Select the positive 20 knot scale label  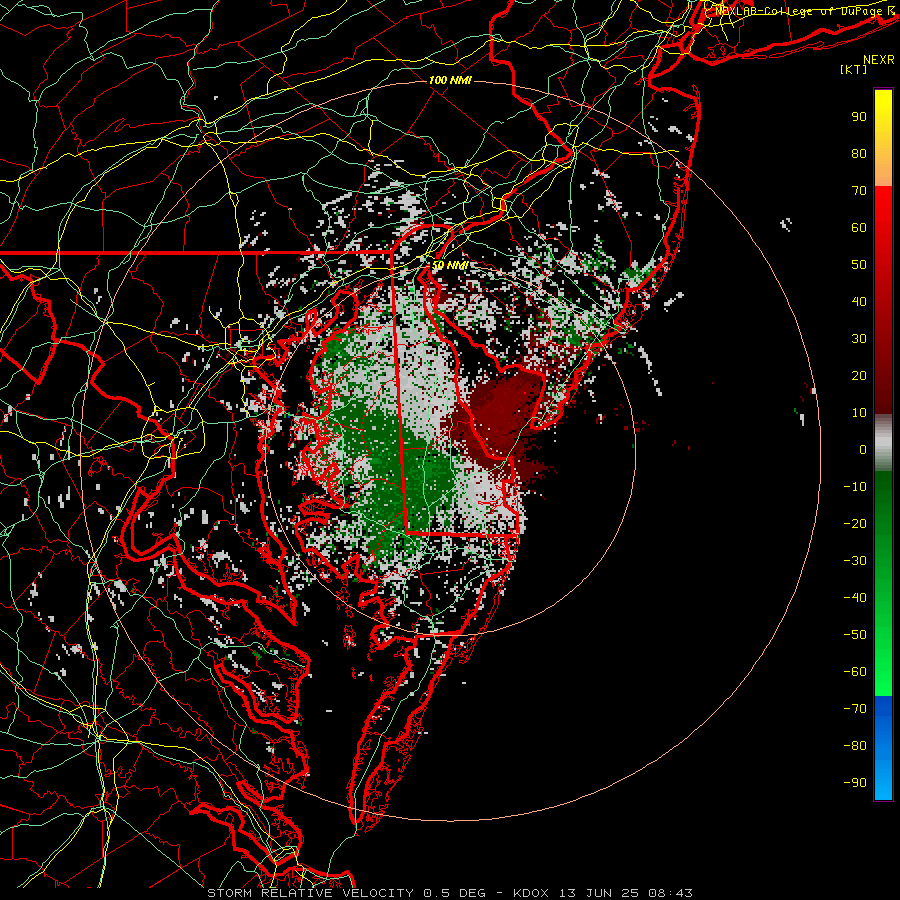(859, 376)
